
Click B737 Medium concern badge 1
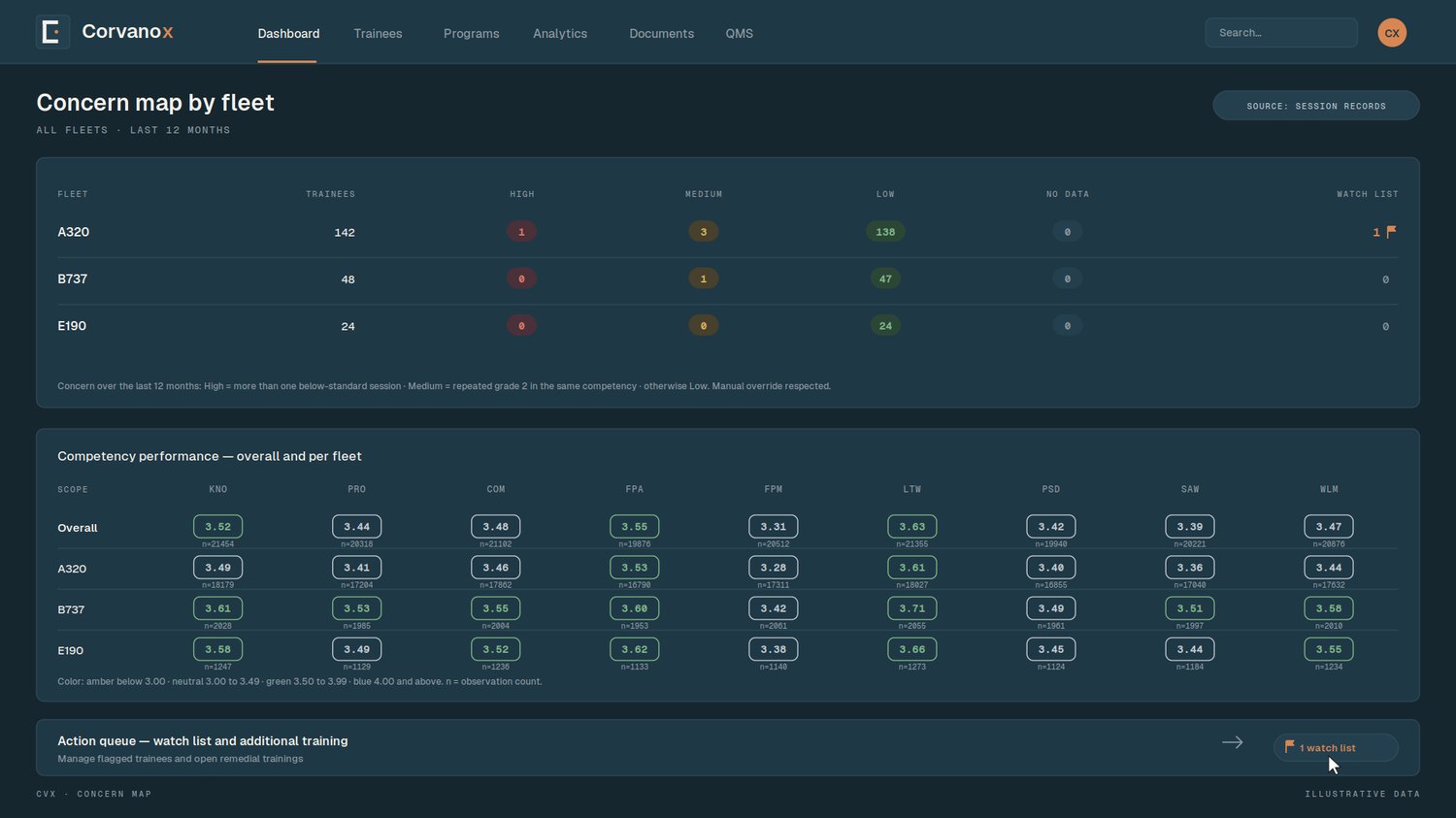coord(704,278)
